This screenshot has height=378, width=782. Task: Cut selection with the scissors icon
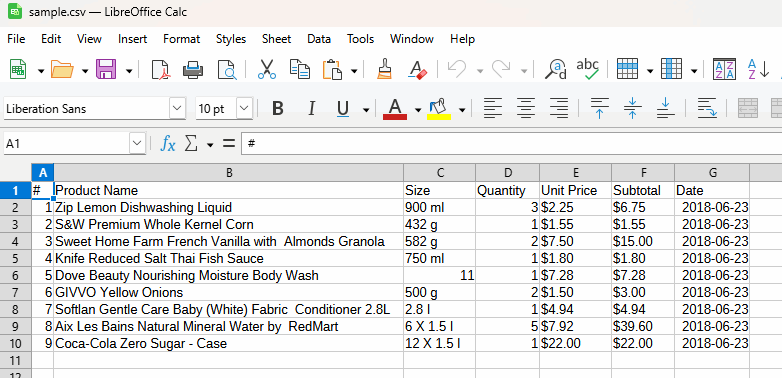[x=267, y=69]
